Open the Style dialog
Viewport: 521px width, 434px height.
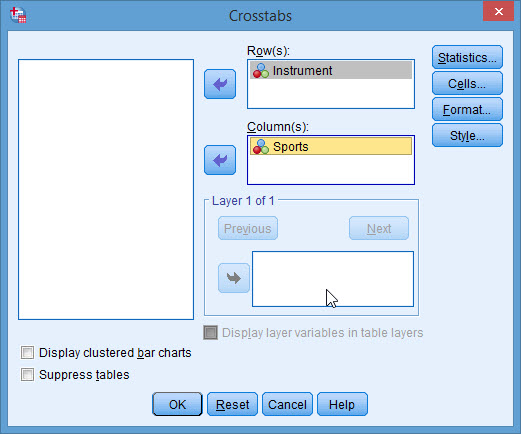tap(467, 135)
